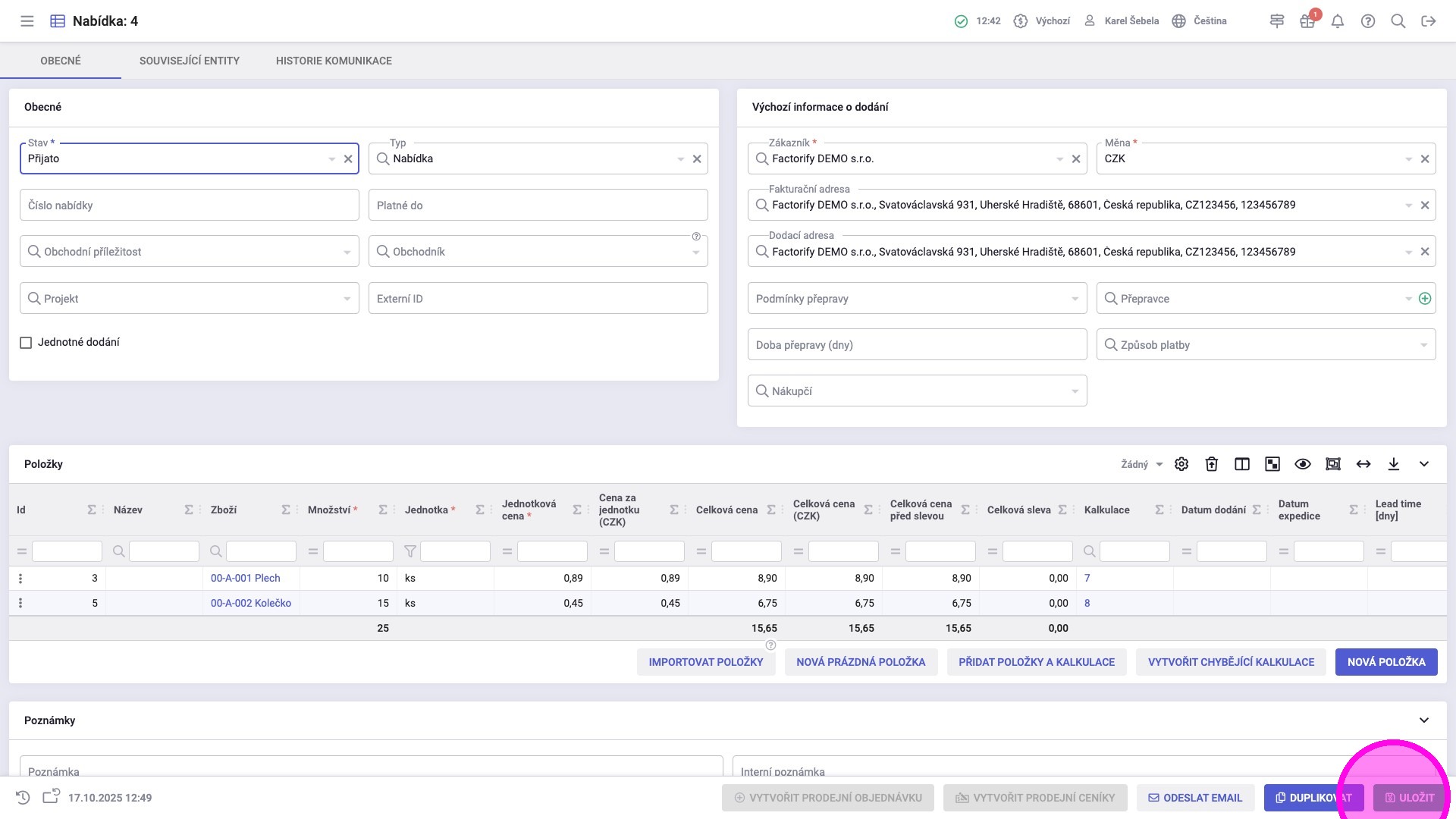Click the history clock icon at bottom
This screenshot has width=1456, height=819.
point(23,798)
